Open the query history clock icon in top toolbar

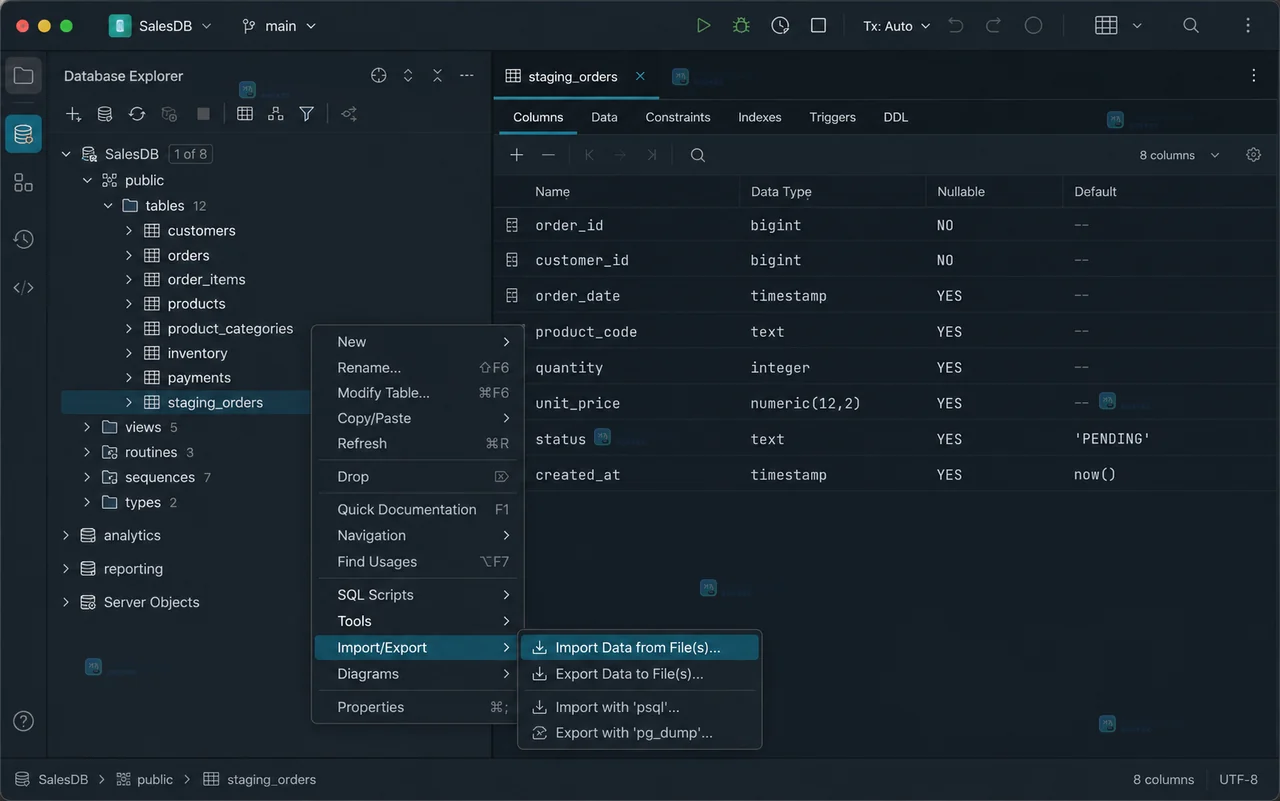(x=780, y=26)
